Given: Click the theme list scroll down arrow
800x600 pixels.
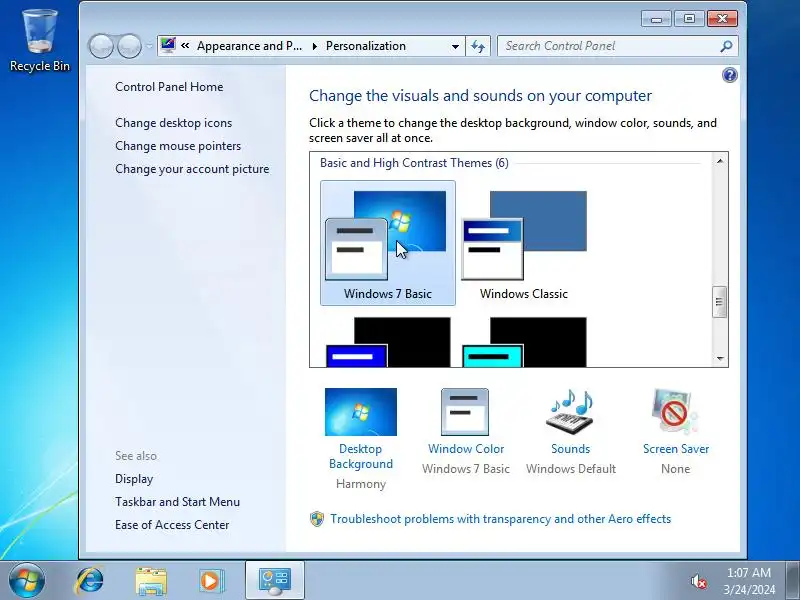Looking at the screenshot, I should pyautogui.click(x=720, y=358).
